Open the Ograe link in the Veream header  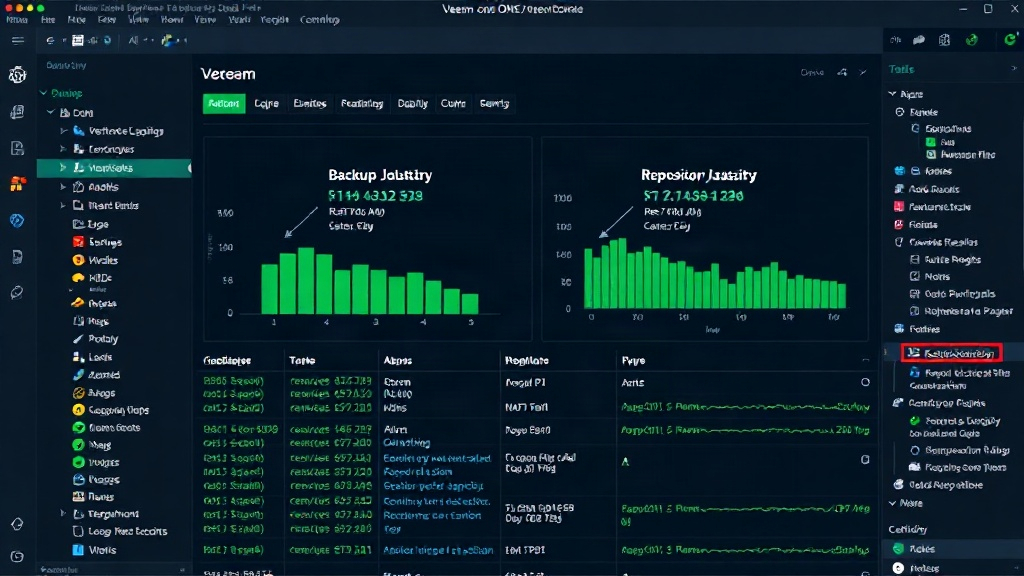point(812,72)
